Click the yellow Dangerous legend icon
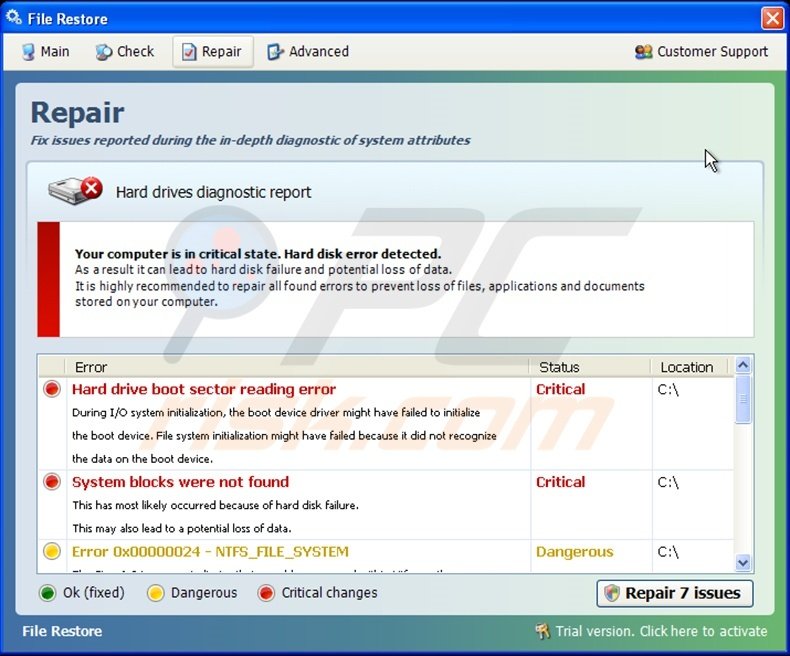The image size is (790, 656). (x=156, y=593)
